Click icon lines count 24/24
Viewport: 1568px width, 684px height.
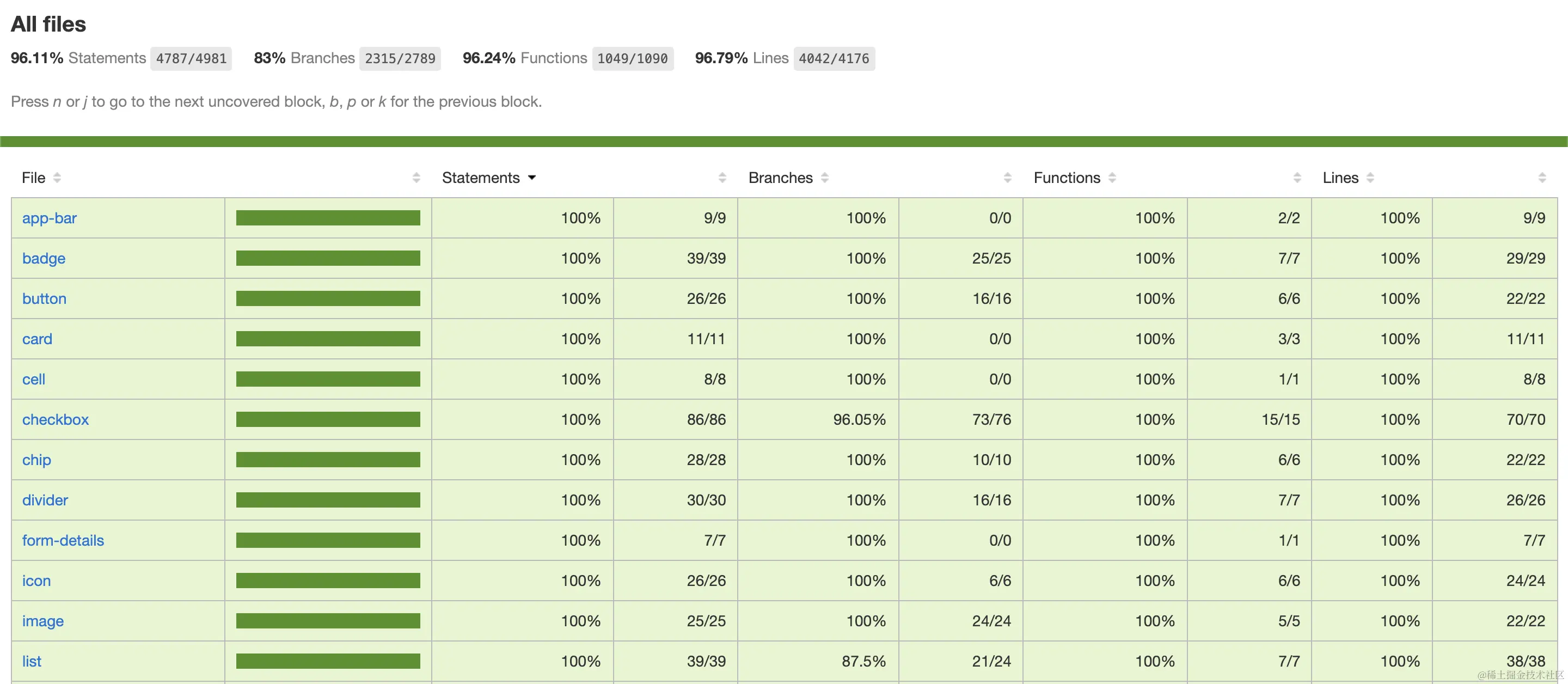(x=1526, y=581)
